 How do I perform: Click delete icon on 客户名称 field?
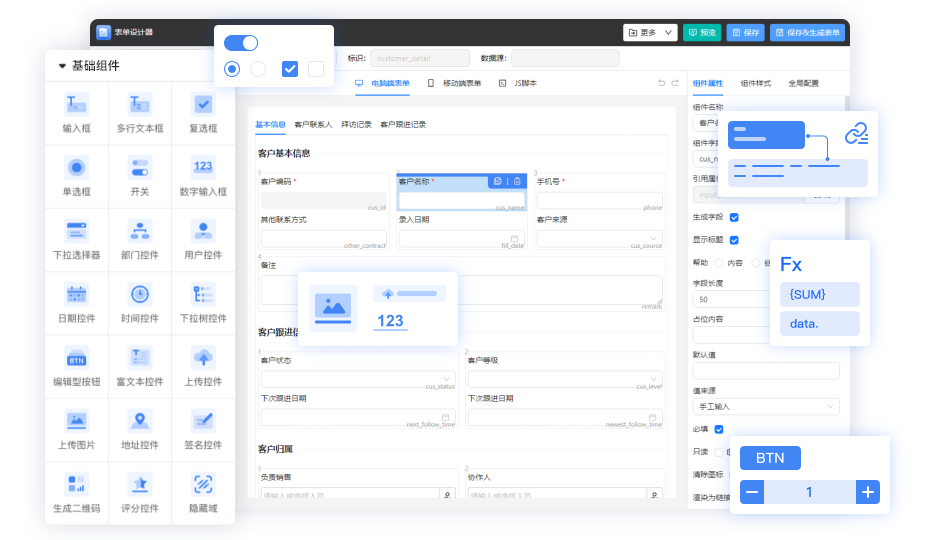pos(517,181)
